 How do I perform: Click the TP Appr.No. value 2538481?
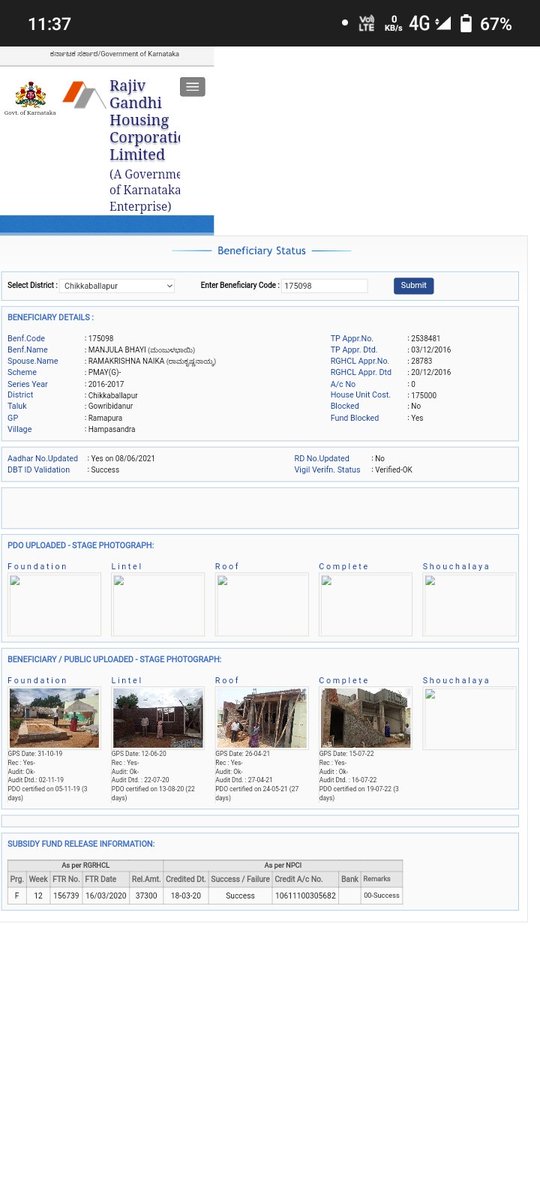pos(425,339)
